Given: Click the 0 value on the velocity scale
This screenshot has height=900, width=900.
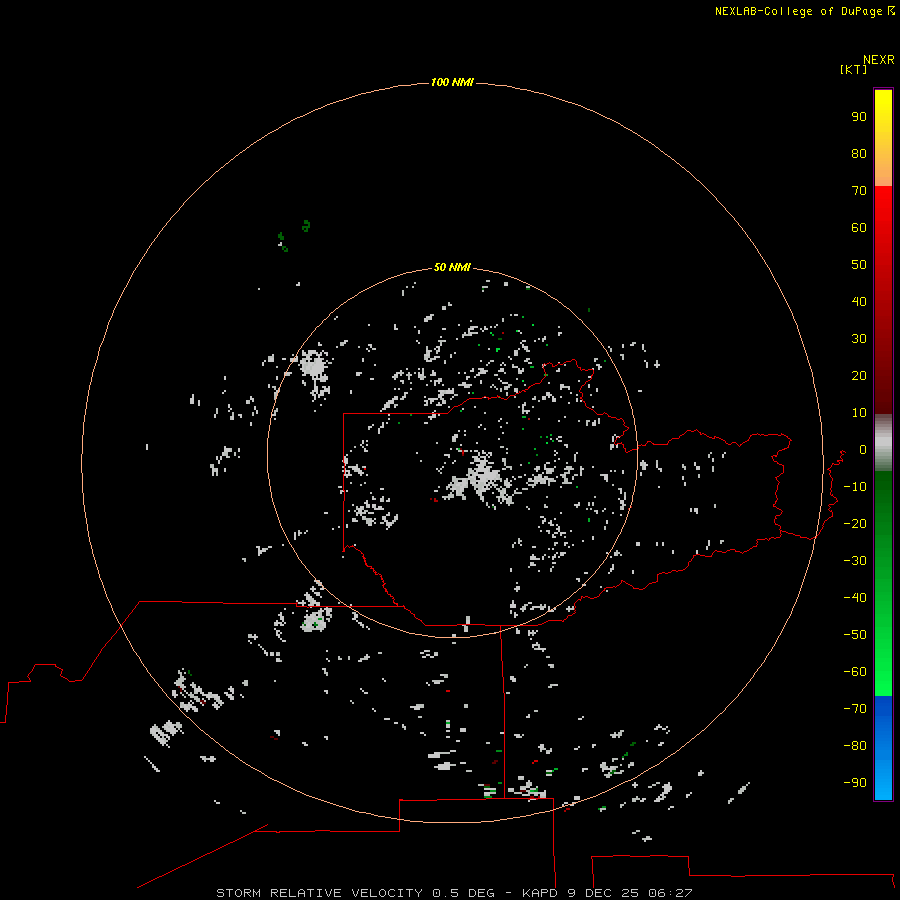Looking at the screenshot, I should (863, 449).
